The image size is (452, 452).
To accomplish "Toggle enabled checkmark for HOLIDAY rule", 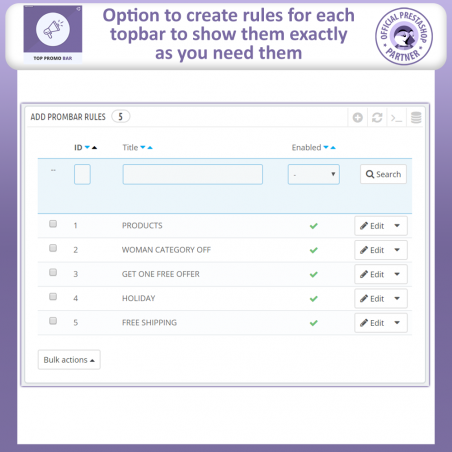I will point(314,299).
